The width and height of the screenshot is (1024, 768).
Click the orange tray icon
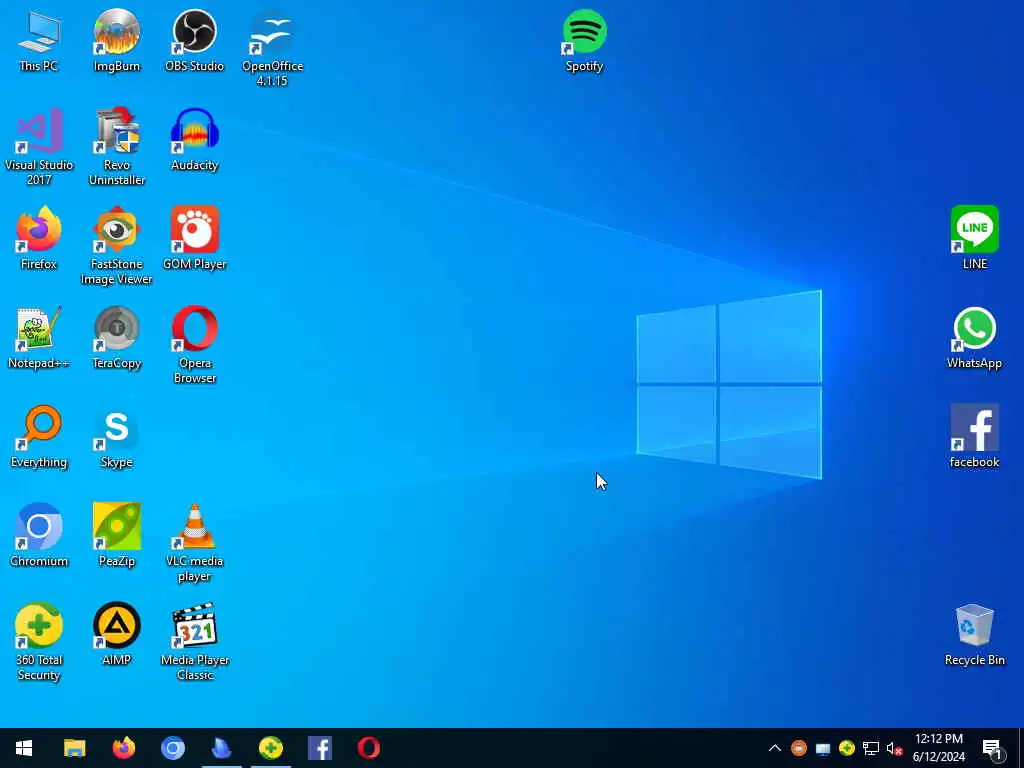799,748
